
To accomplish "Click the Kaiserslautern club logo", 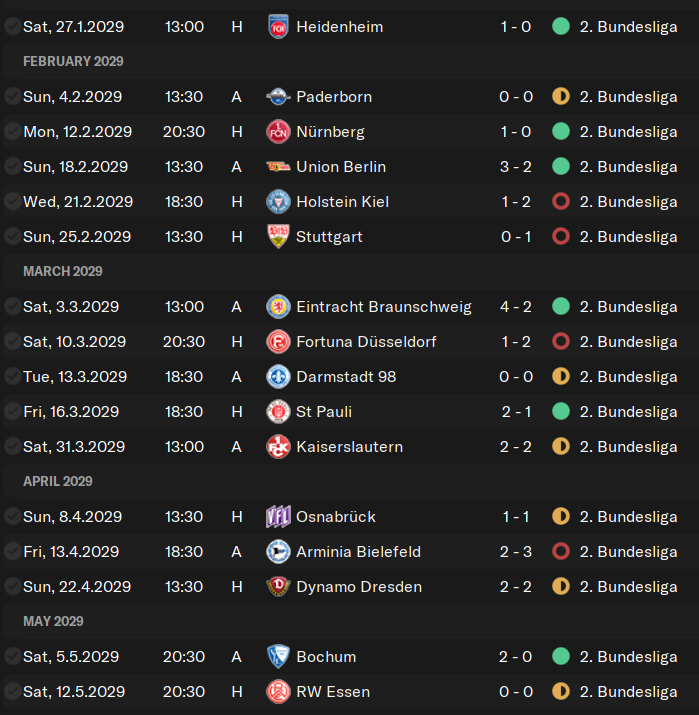I will click(278, 447).
